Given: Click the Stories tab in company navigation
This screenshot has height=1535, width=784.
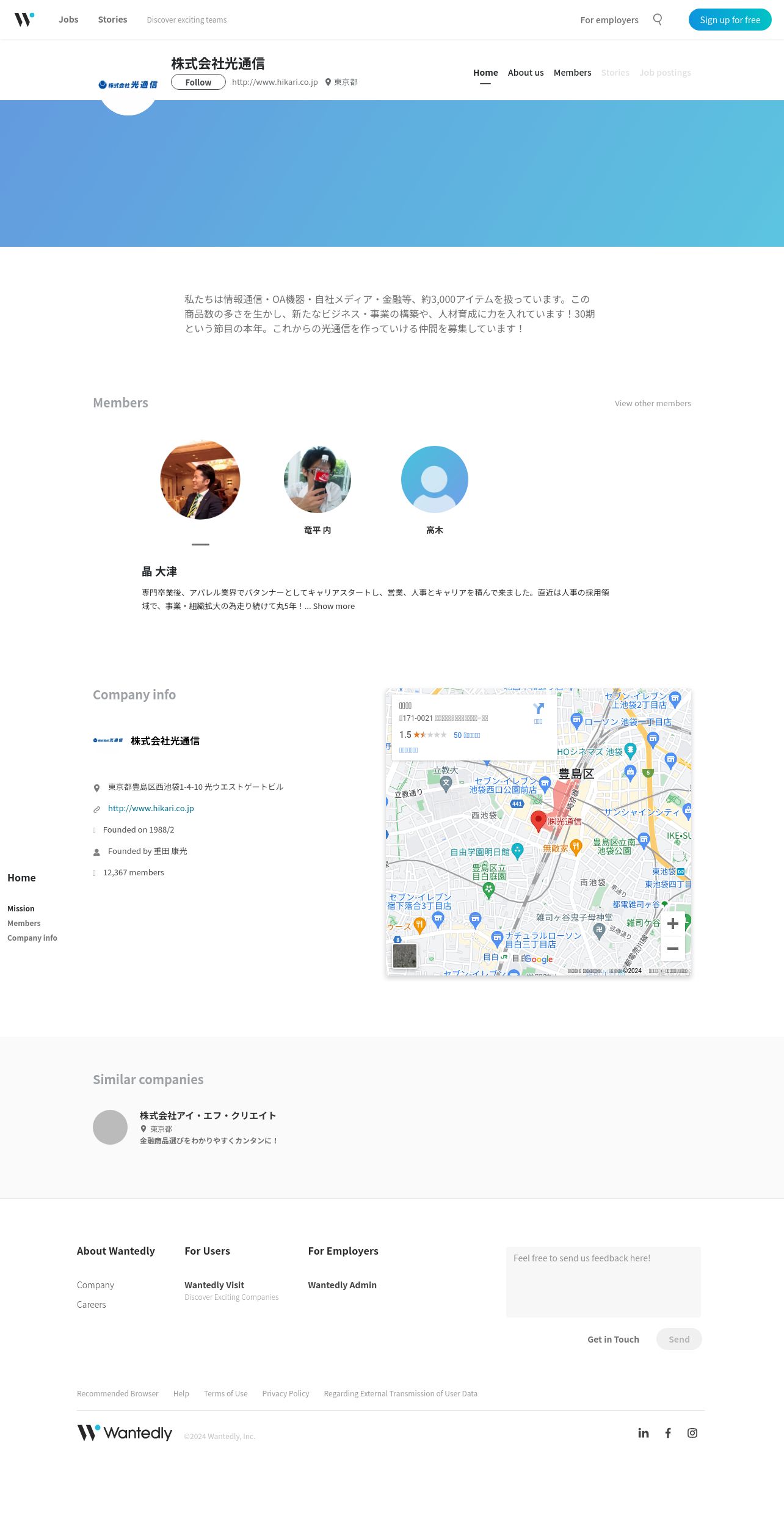Looking at the screenshot, I should [x=615, y=73].
